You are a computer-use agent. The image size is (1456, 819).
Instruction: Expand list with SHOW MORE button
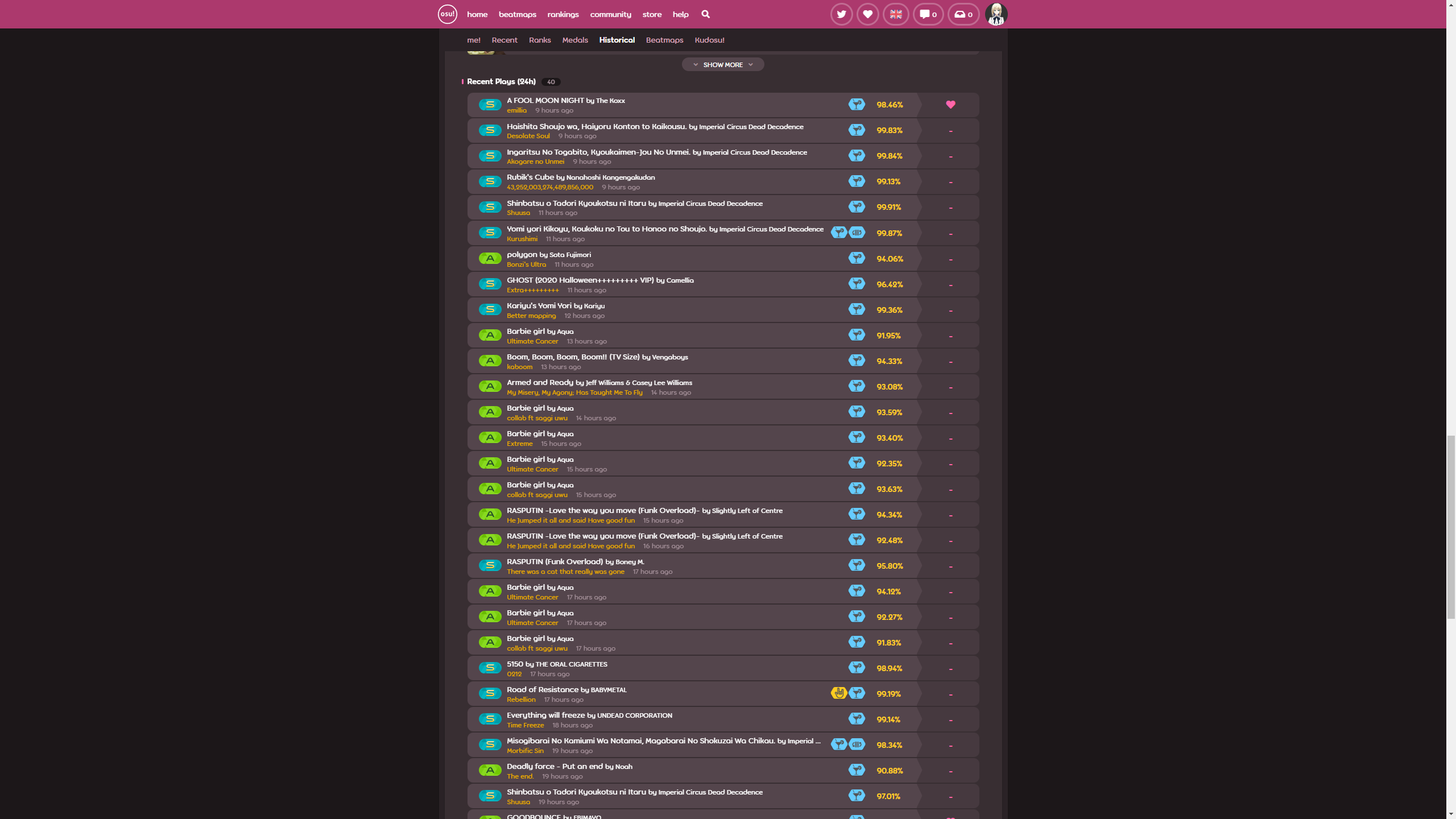point(722,65)
